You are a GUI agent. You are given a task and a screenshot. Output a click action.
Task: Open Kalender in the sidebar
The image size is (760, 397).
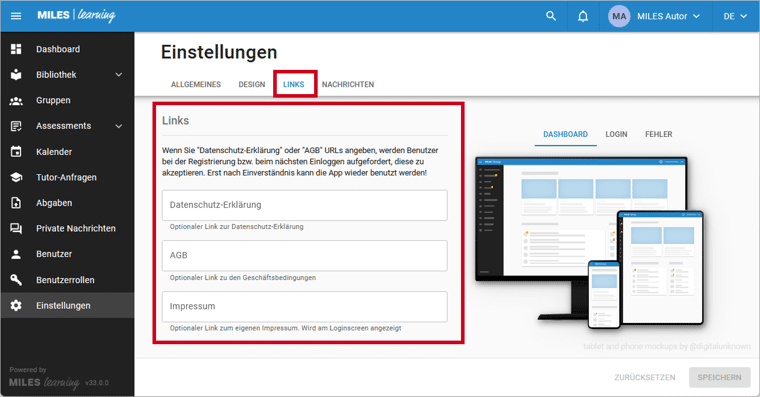click(67, 152)
